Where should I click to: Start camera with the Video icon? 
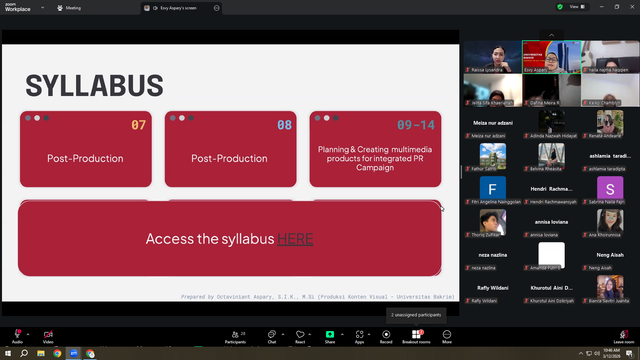48,334
